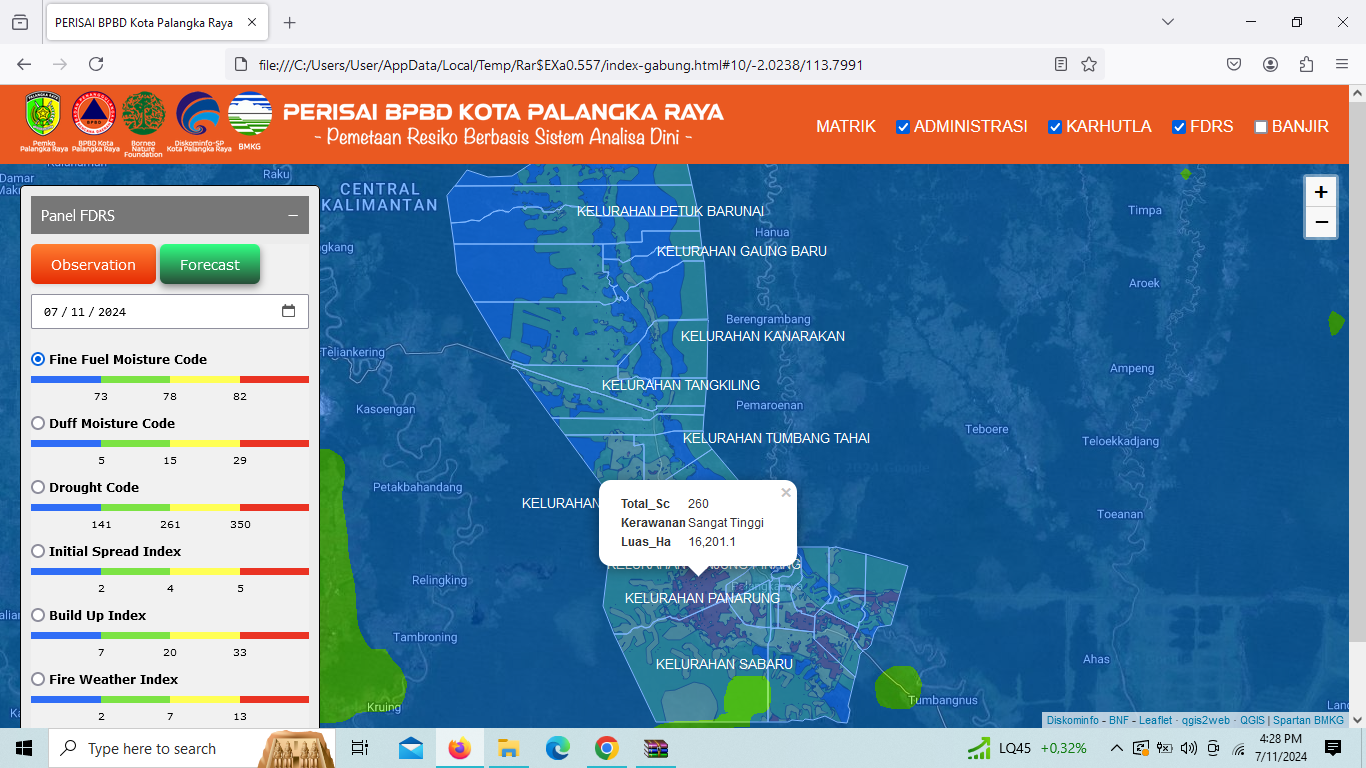Screen dimensions: 1366x768
Task: Close the map popup
Action: (786, 492)
